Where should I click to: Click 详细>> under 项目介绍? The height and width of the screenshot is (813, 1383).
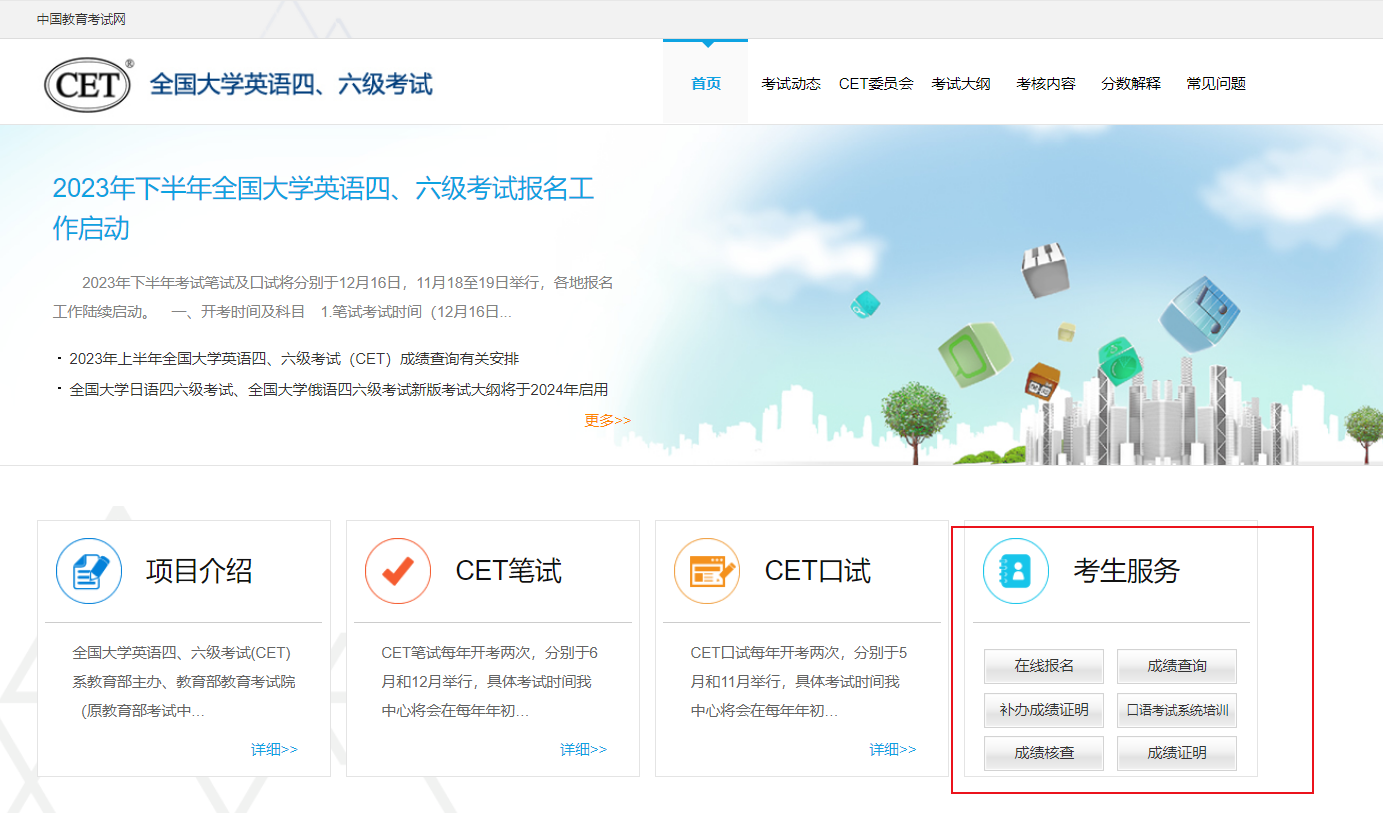tap(274, 749)
